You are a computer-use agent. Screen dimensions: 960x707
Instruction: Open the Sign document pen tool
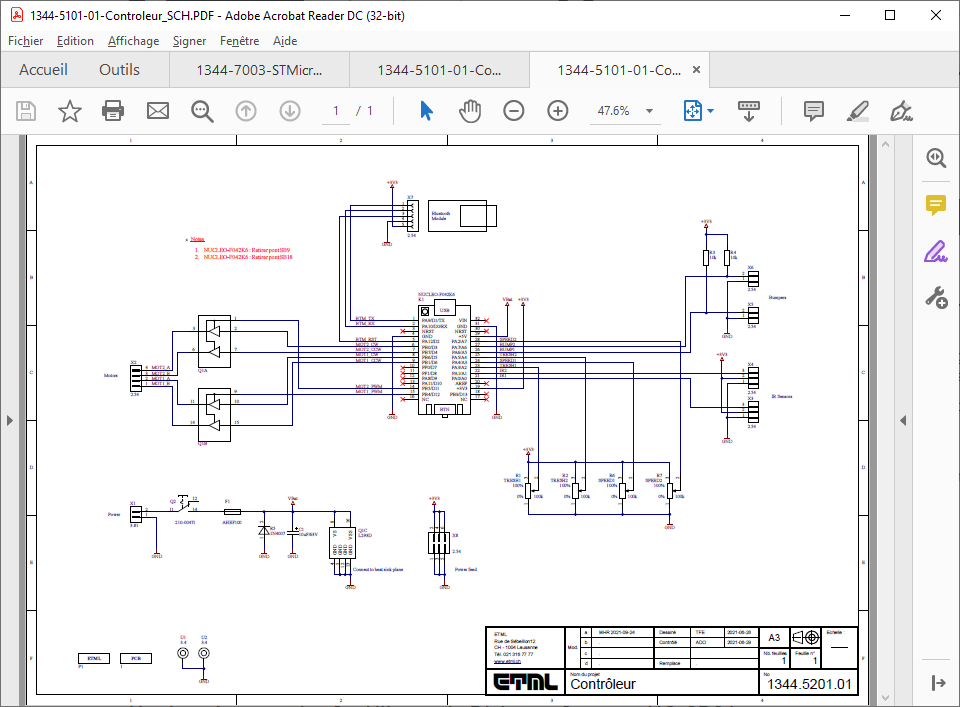[x=901, y=111]
